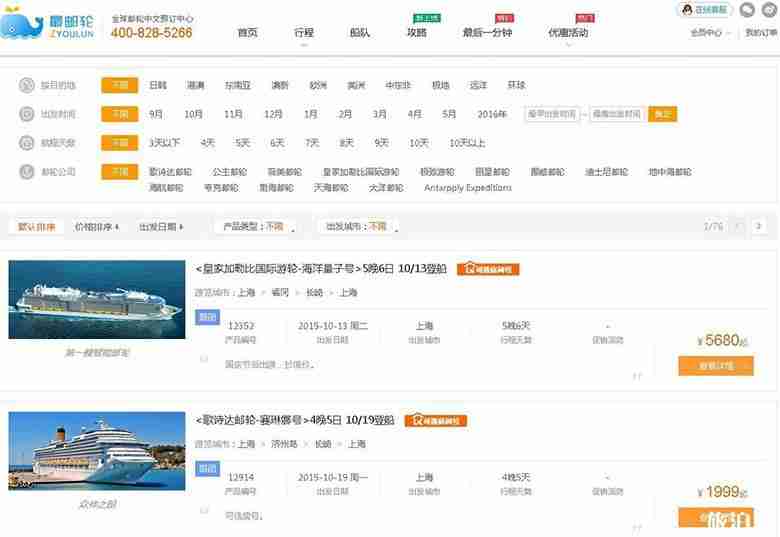Filter company by 歌诗达邮轮
Image resolution: width=780 pixels, height=537 pixels.
coord(170,172)
